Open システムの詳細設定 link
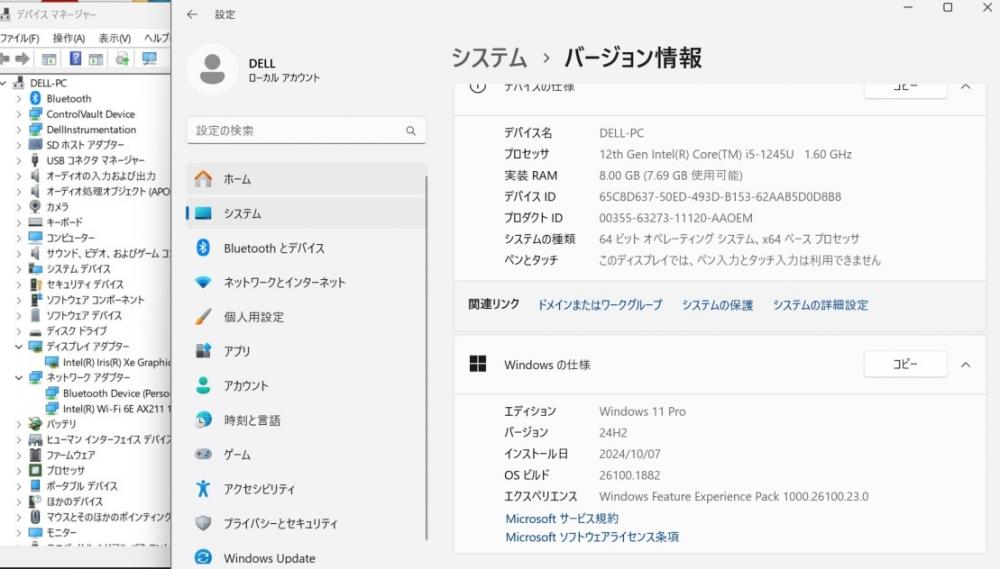This screenshot has height=569, width=1000. click(x=821, y=305)
